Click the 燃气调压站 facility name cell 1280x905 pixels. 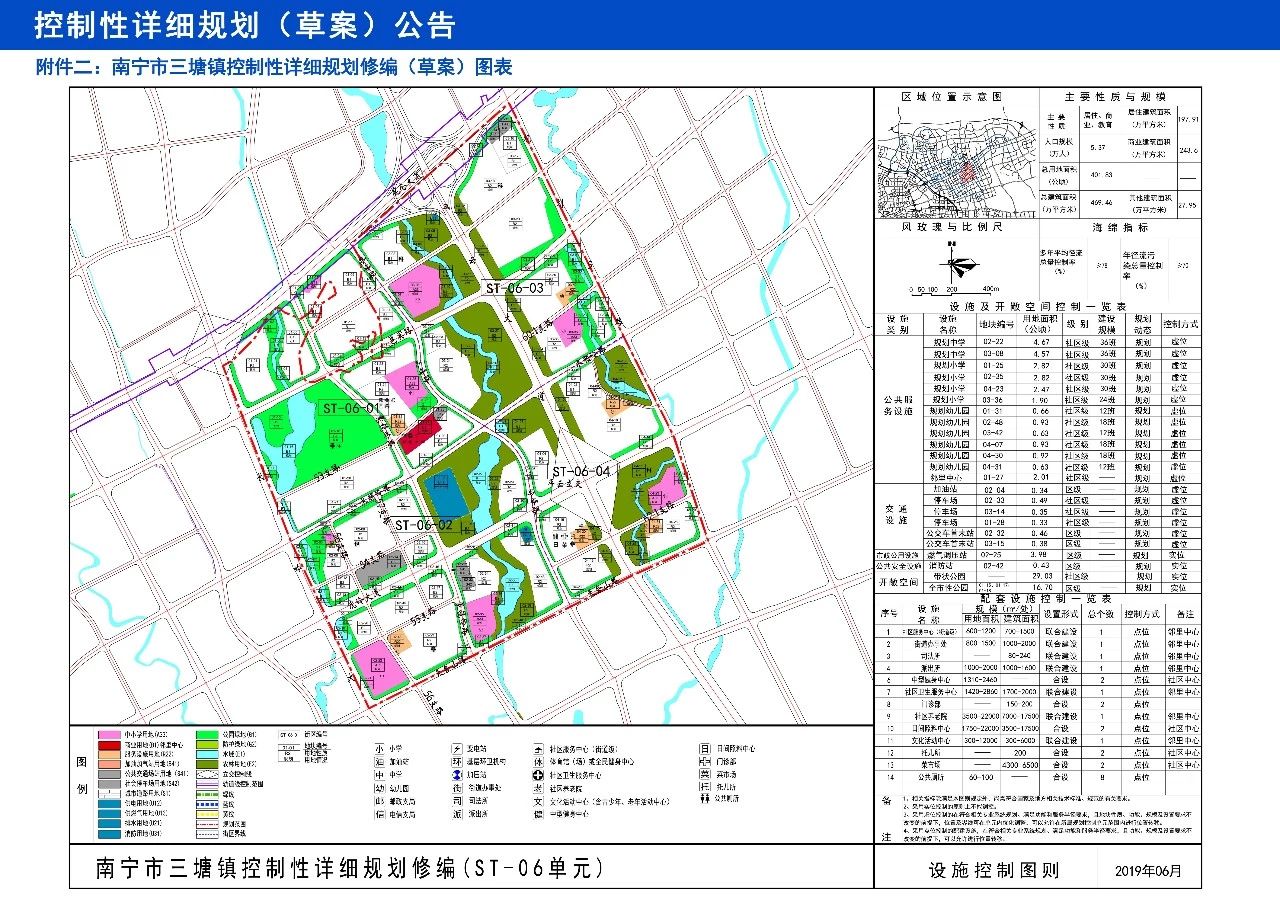tap(947, 555)
